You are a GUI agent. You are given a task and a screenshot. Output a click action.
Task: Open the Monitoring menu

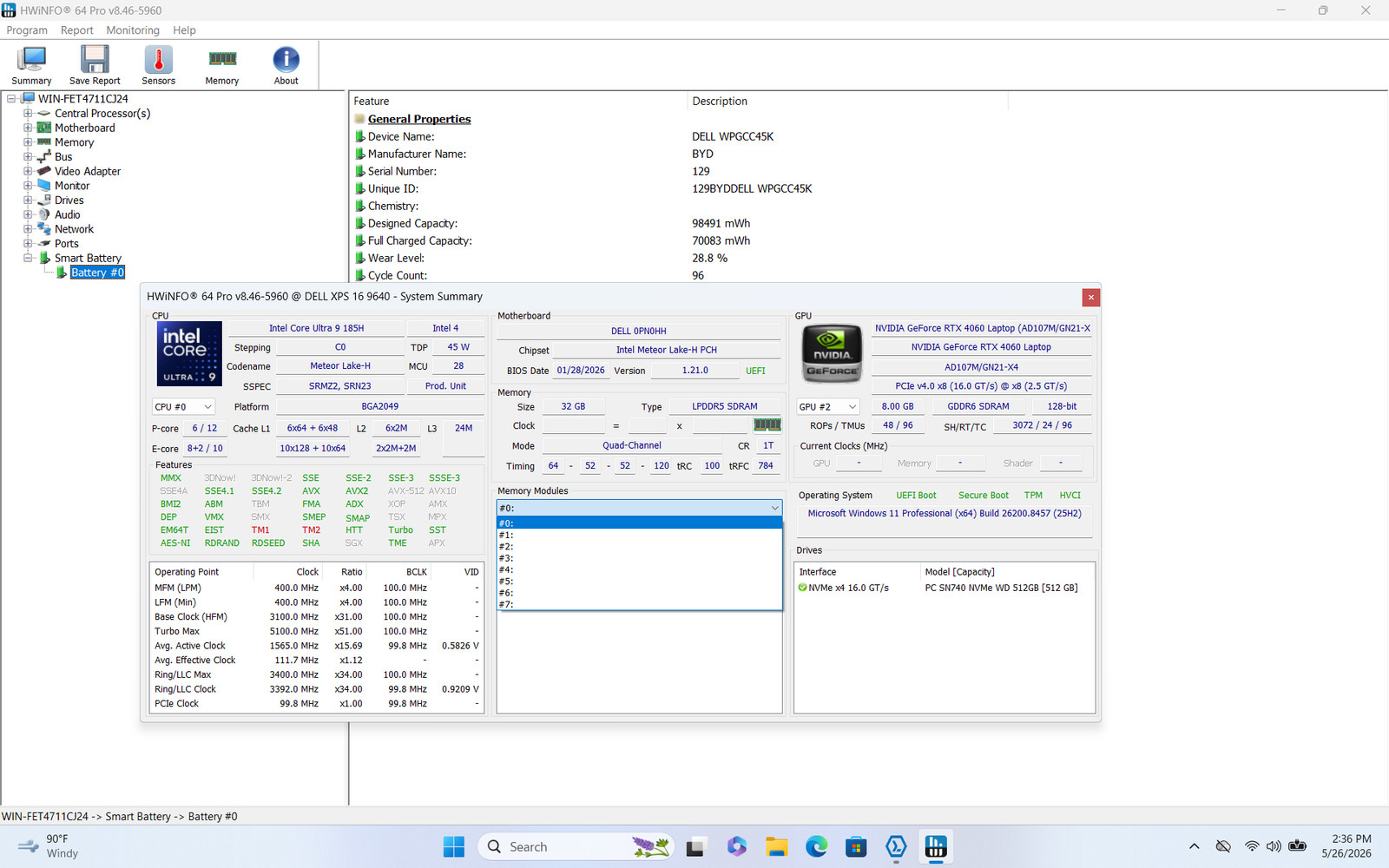click(x=133, y=30)
